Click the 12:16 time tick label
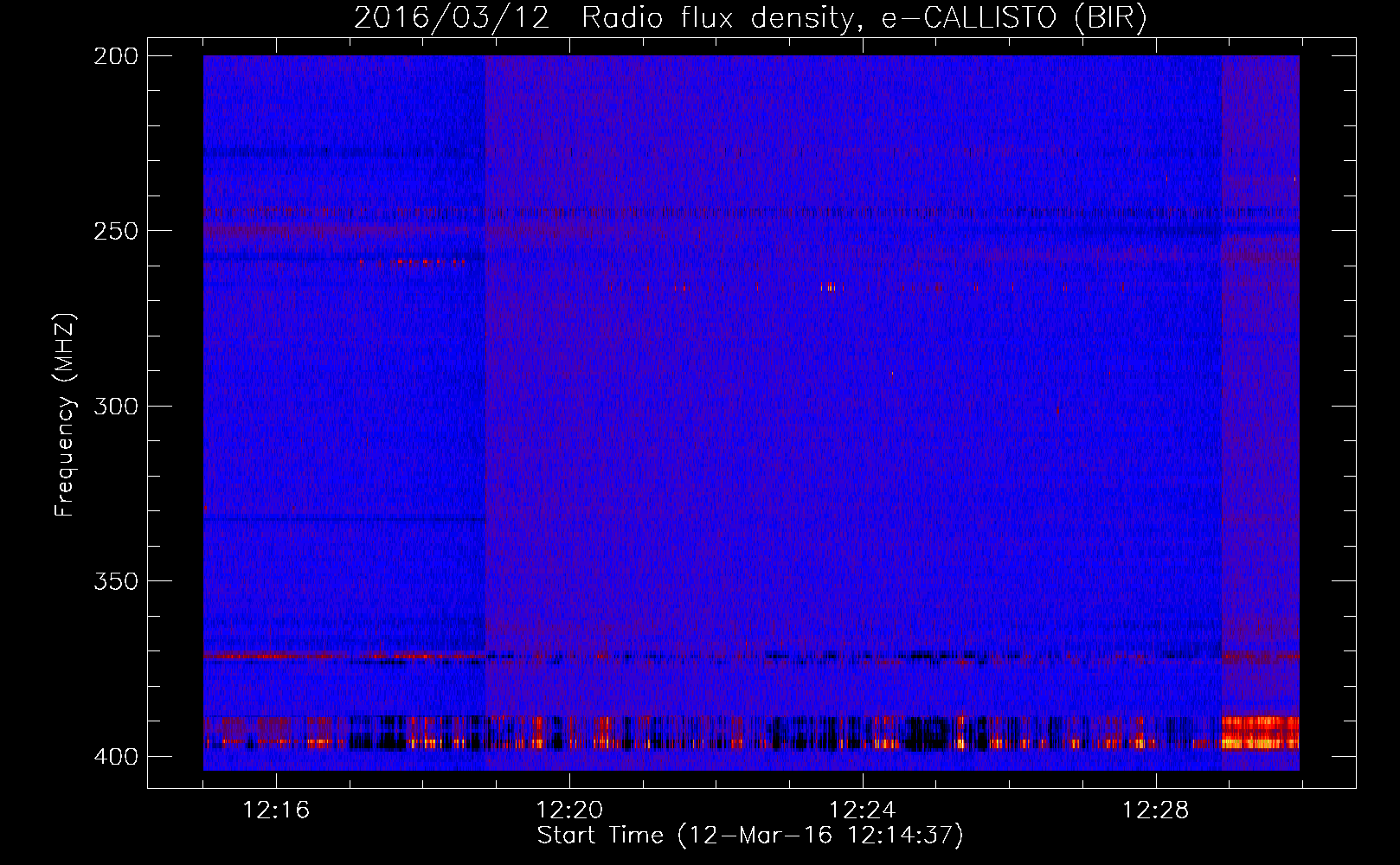The height and width of the screenshot is (865, 1400). [x=276, y=811]
